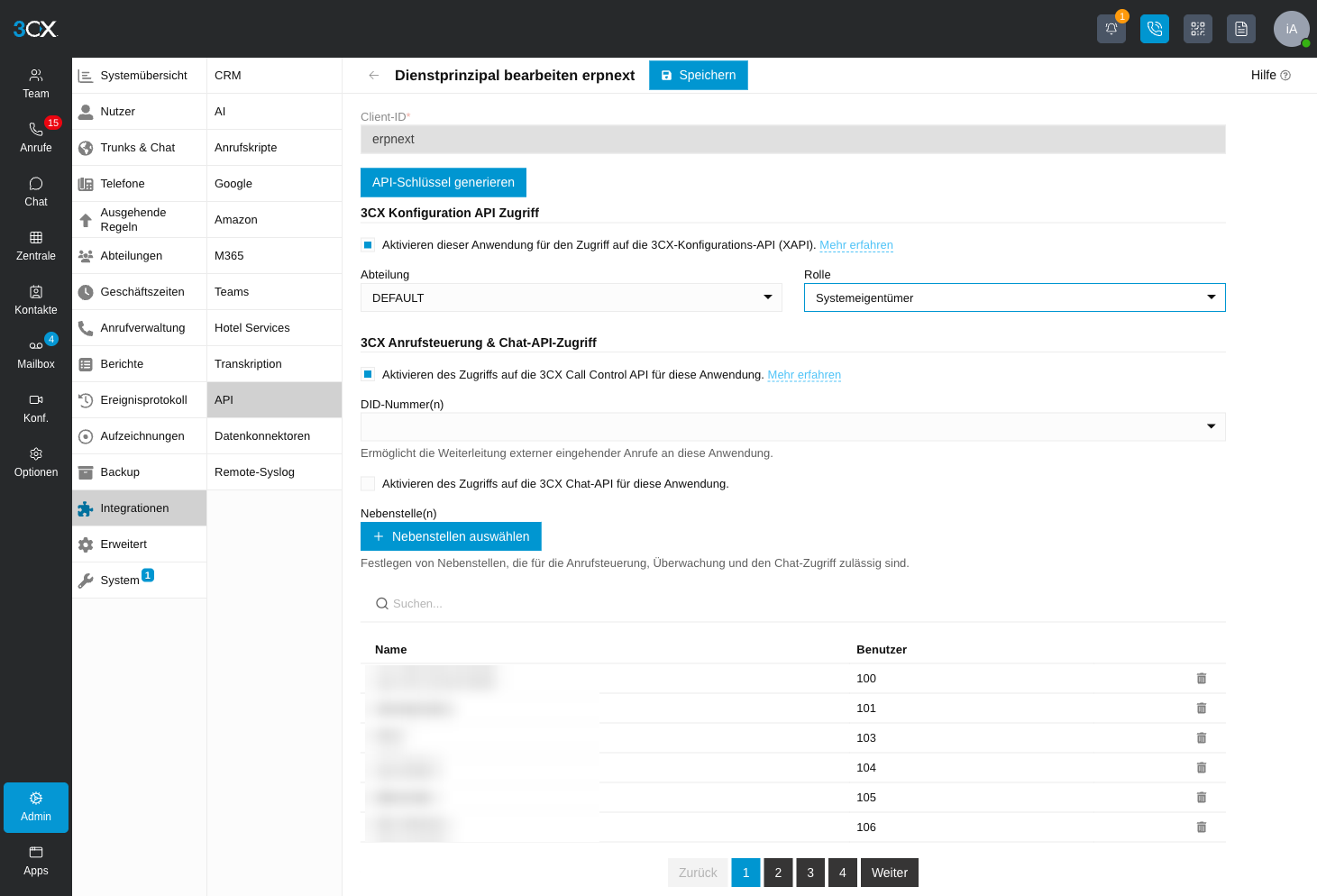Open Mehr erfahren link for Call Control
The width and height of the screenshot is (1317, 896).
804,375
